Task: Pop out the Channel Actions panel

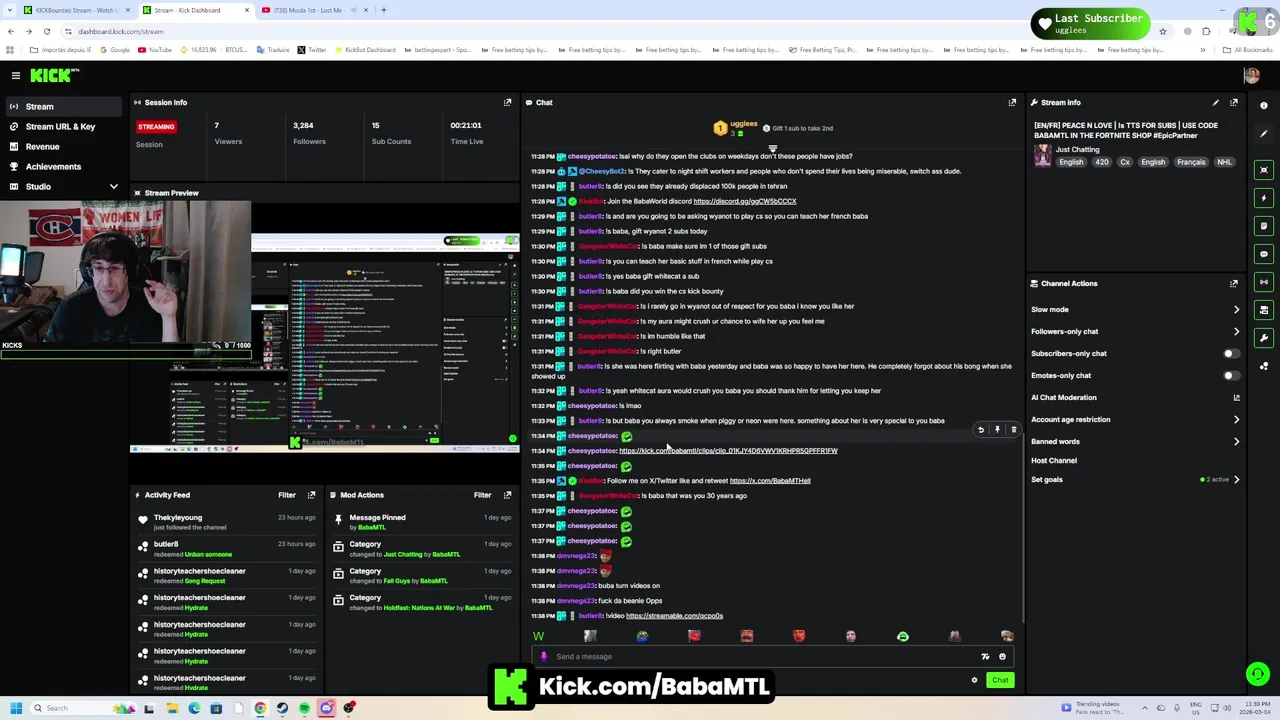Action: [1234, 283]
